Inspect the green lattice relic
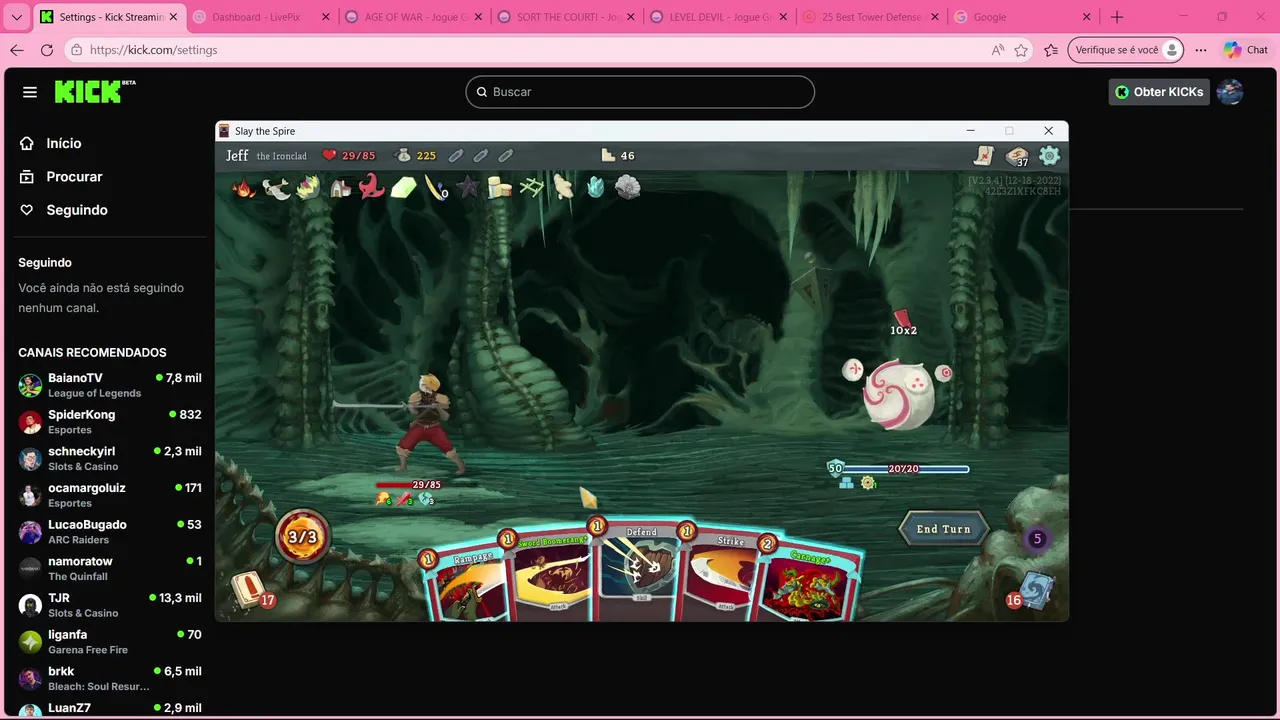This screenshot has width=1280, height=720. (x=532, y=187)
